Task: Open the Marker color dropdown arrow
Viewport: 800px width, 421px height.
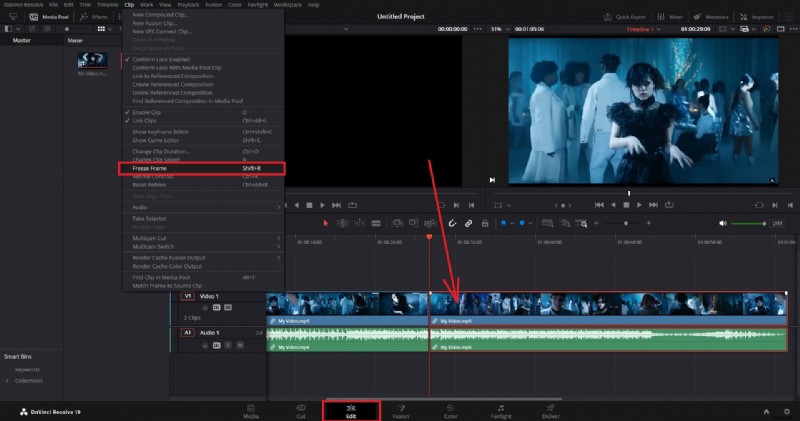Action: coord(531,224)
